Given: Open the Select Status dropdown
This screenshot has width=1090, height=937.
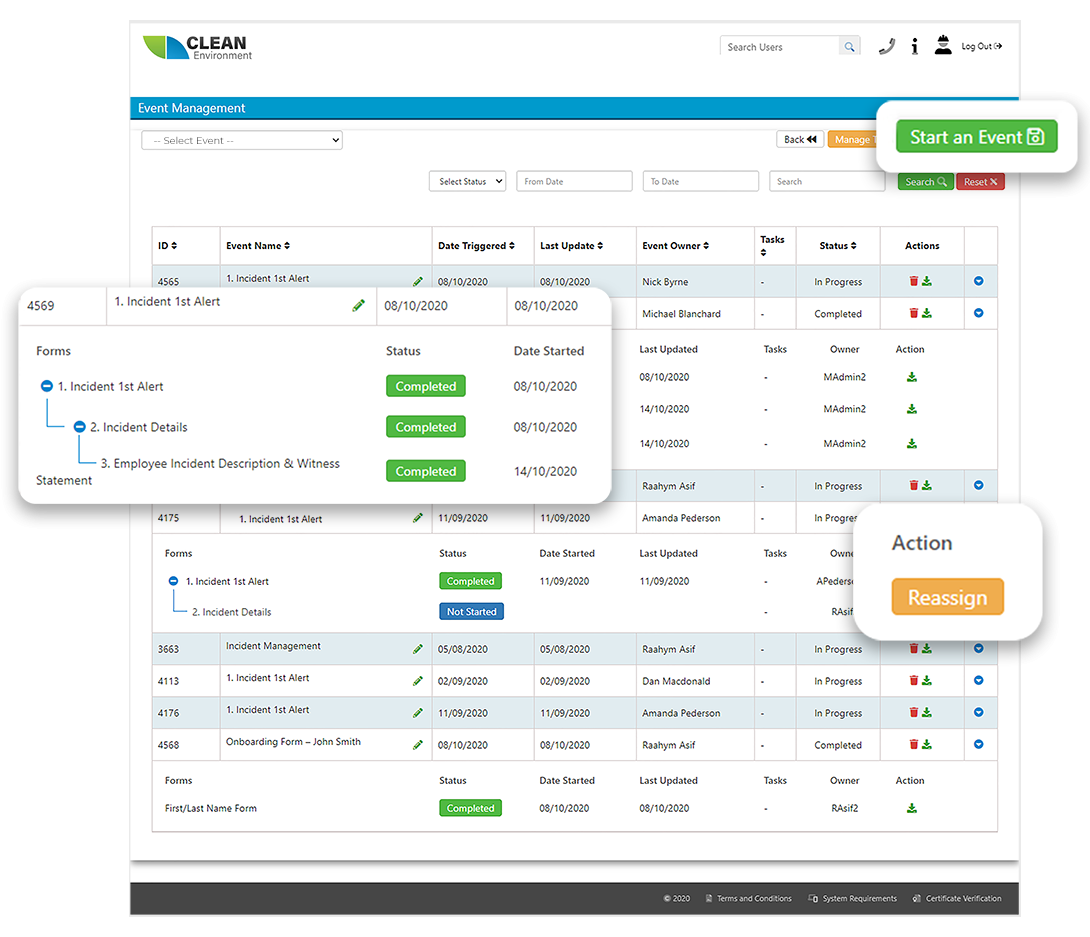Looking at the screenshot, I should (x=467, y=181).
